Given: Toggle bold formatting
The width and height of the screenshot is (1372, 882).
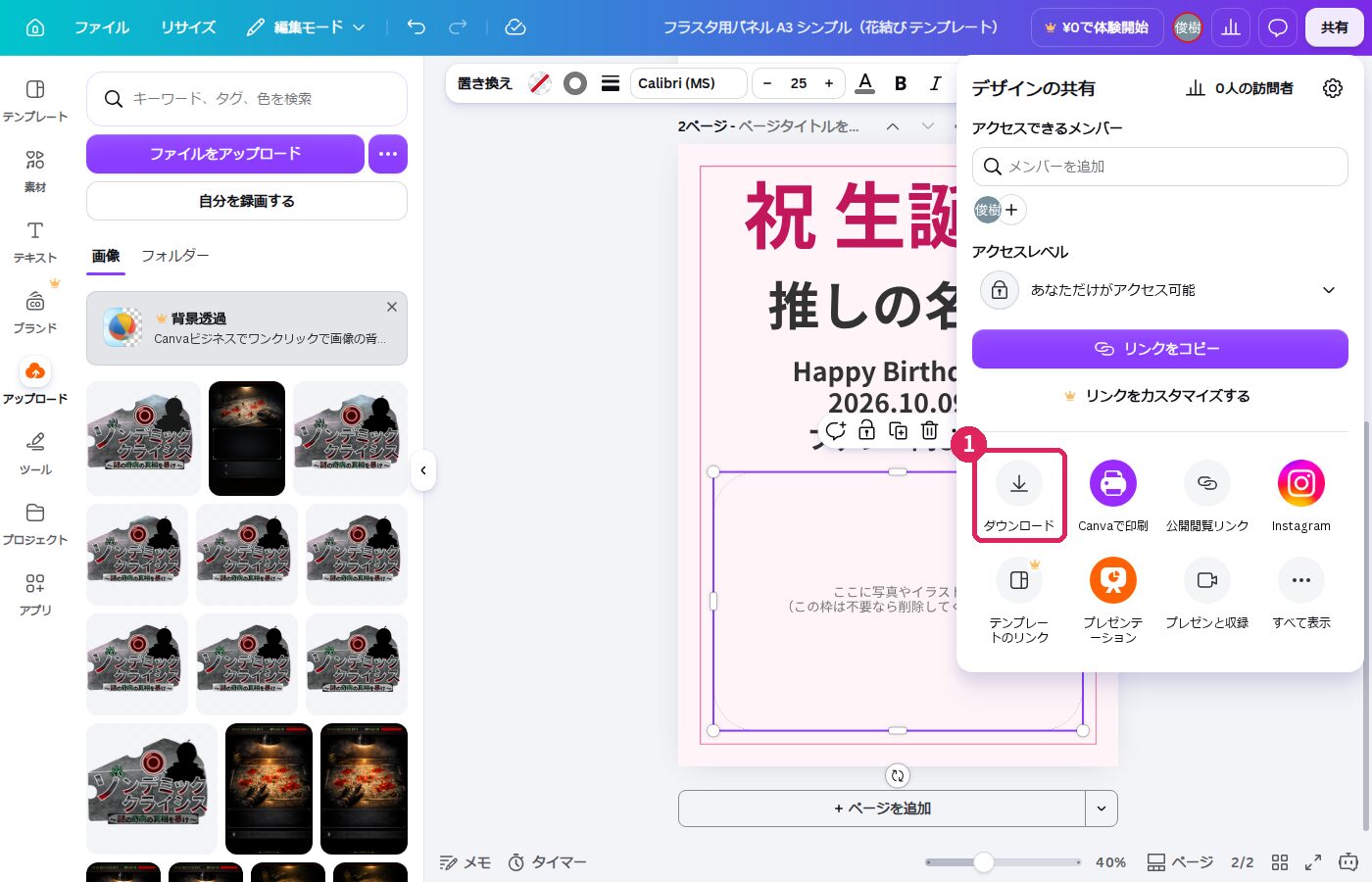Looking at the screenshot, I should pos(901,83).
